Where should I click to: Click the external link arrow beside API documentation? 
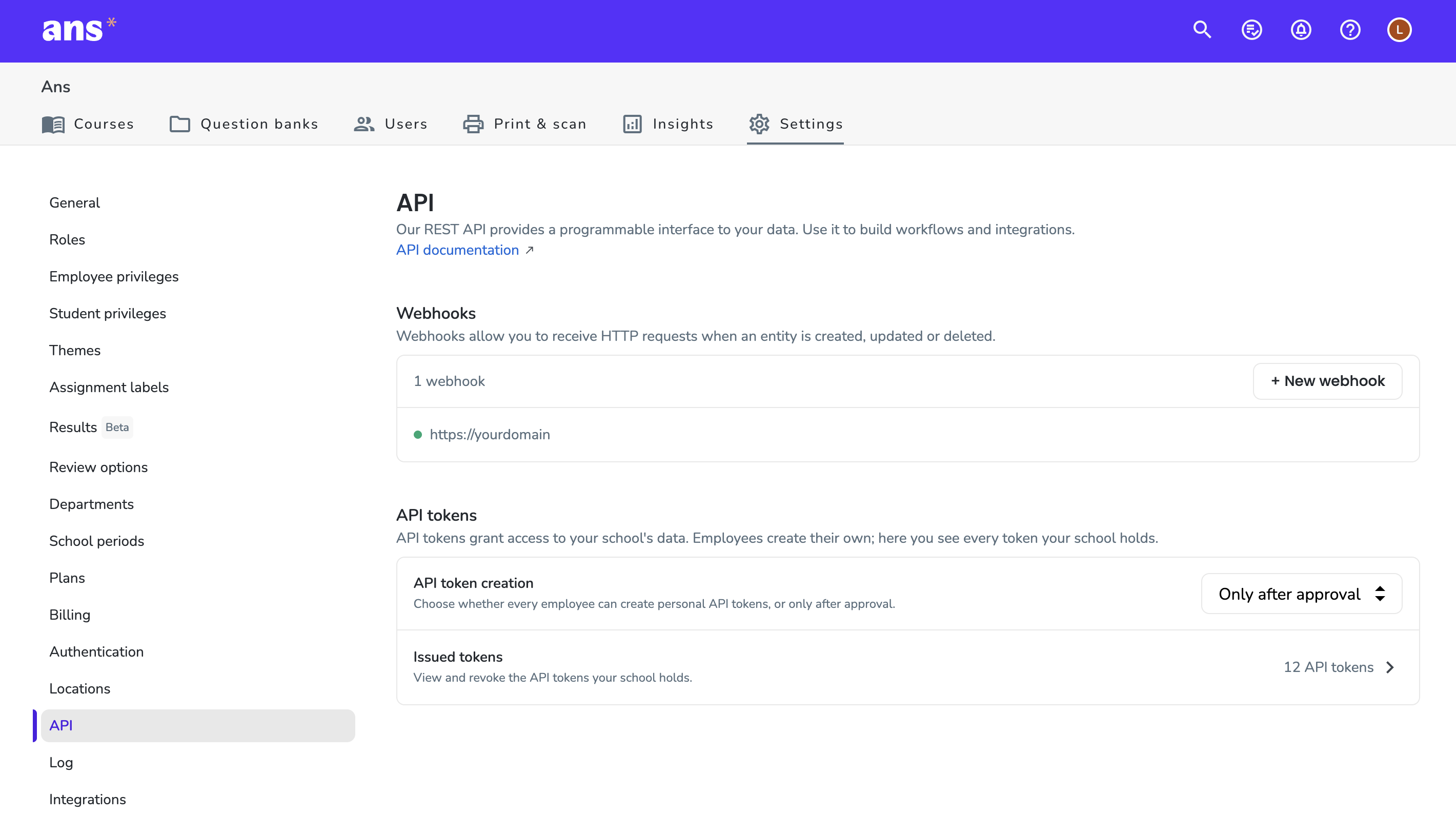click(x=529, y=250)
